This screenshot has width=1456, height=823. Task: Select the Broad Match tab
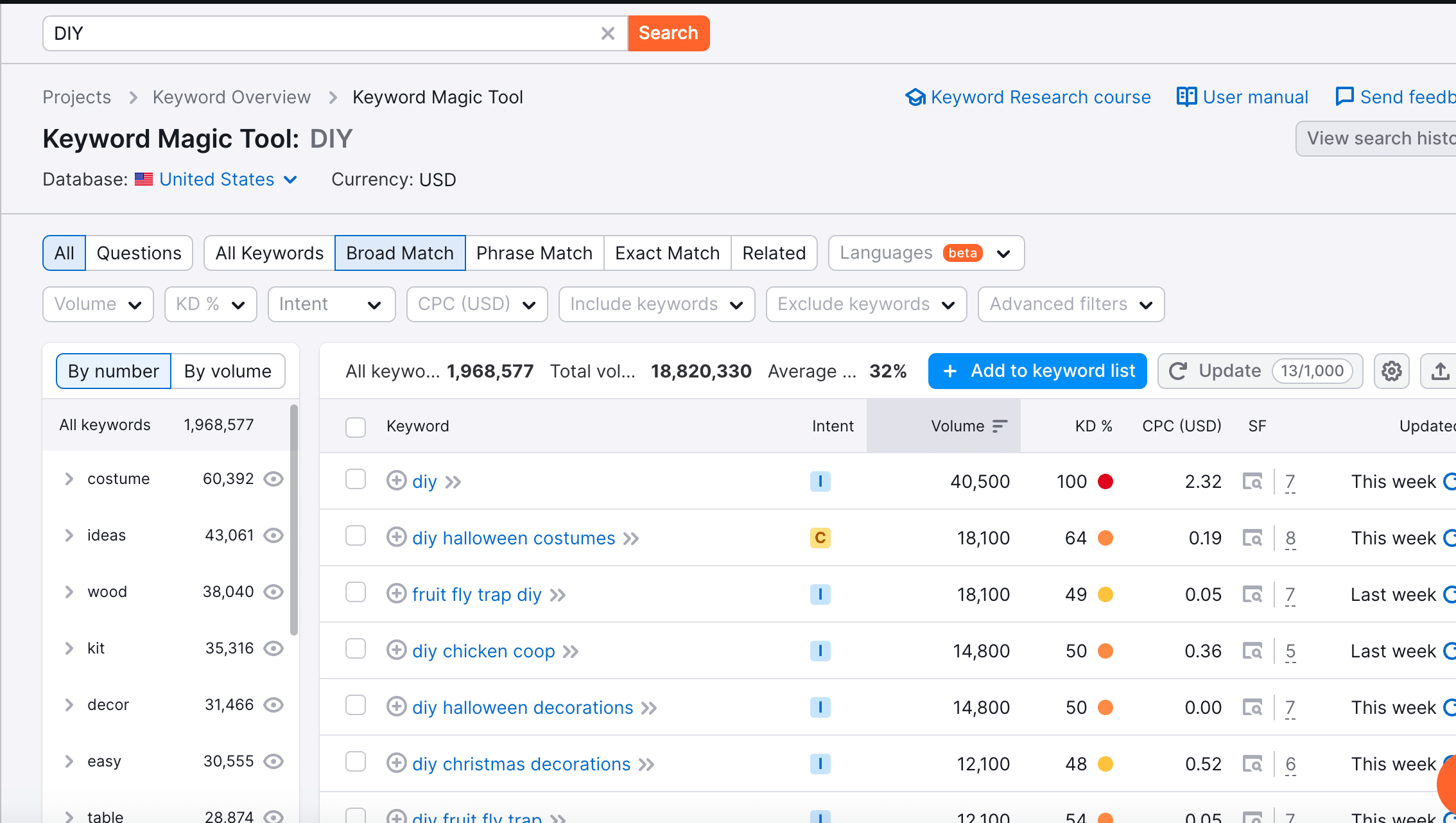coord(399,253)
